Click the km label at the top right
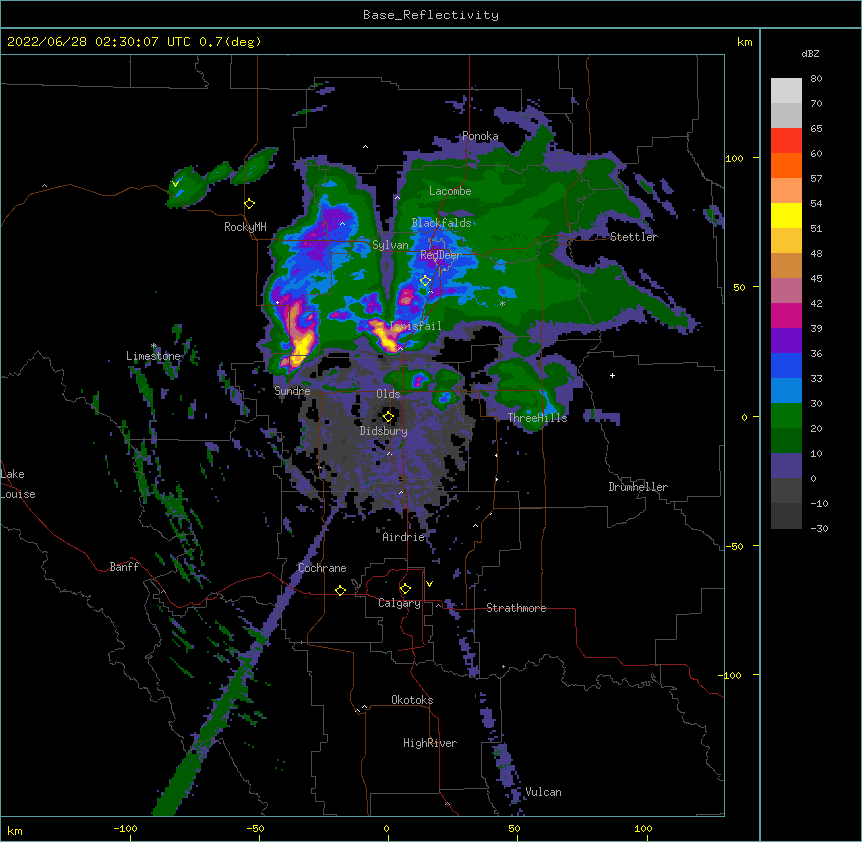Screen dimensions: 862x842 coord(744,42)
